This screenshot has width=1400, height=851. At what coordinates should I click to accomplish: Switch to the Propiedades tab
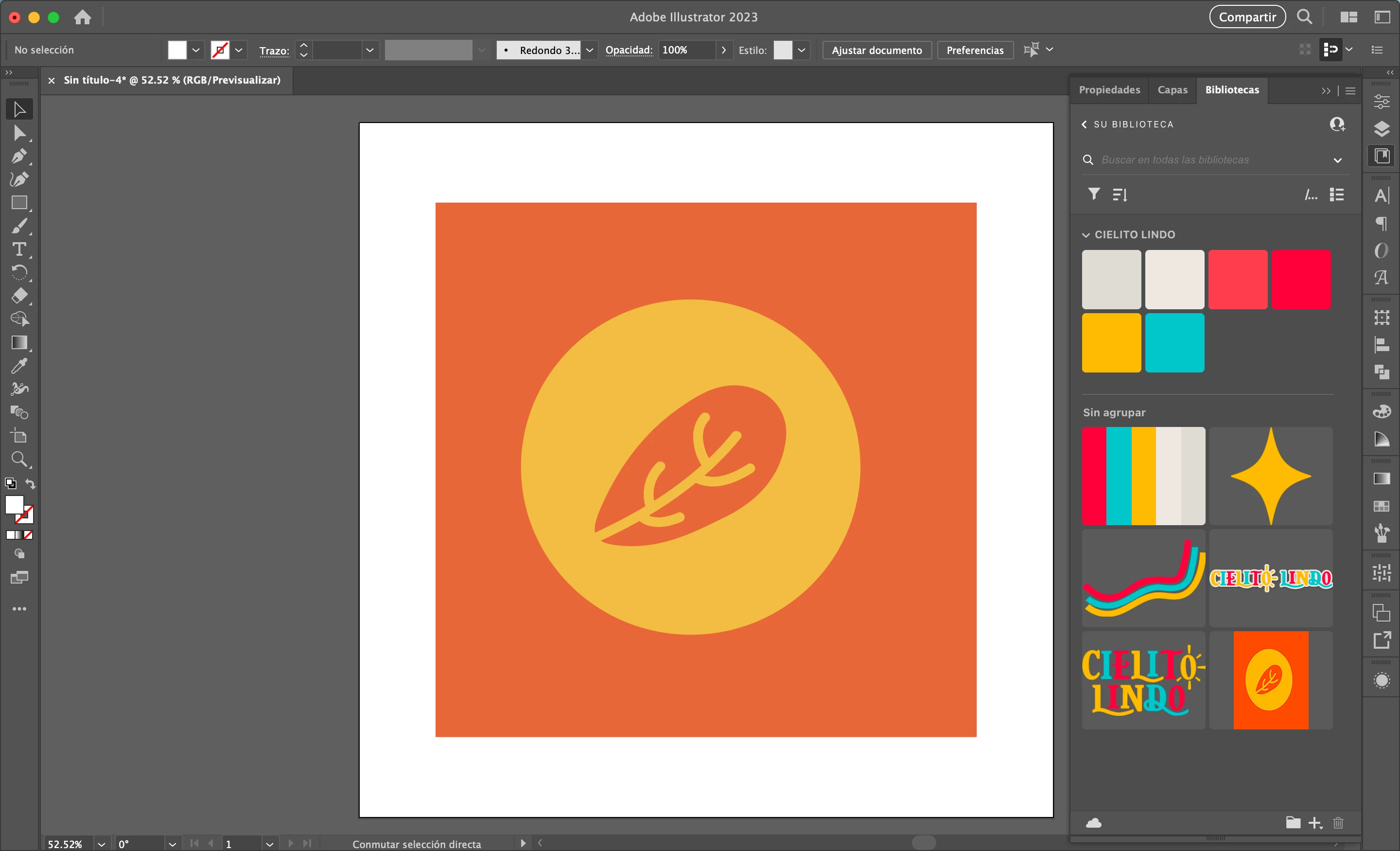coord(1109,90)
